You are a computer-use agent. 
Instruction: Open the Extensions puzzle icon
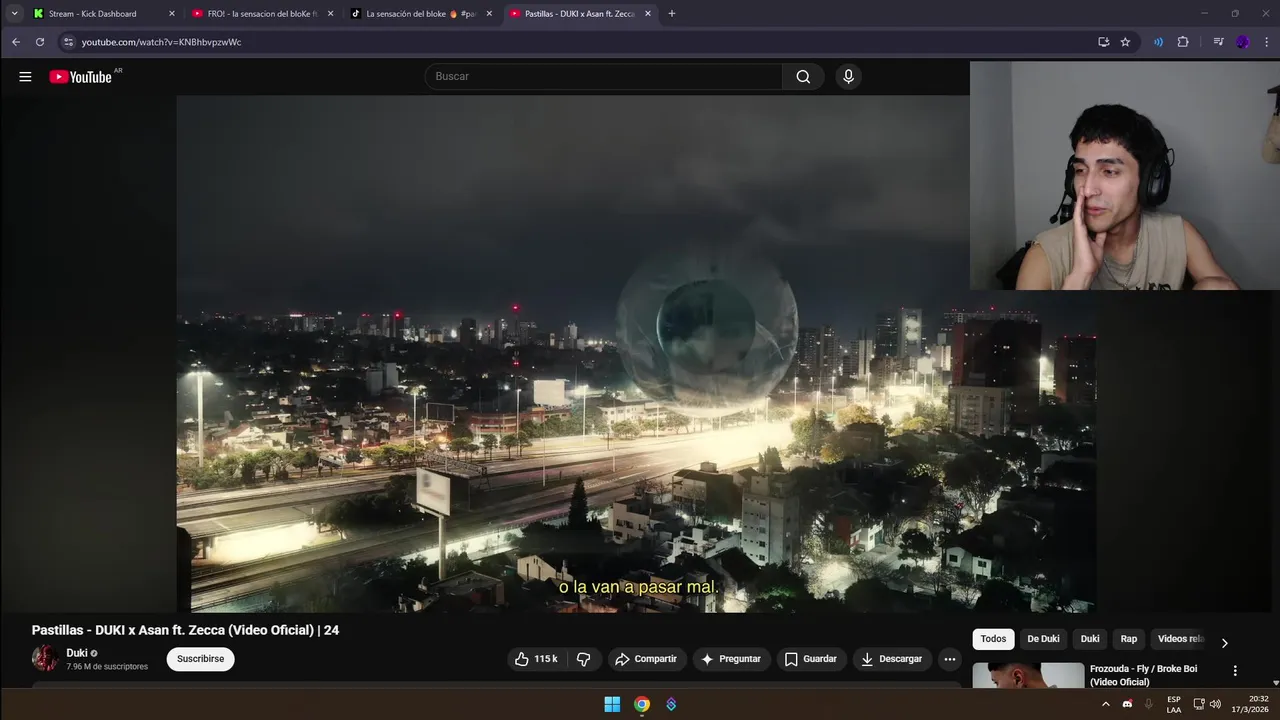click(x=1183, y=42)
